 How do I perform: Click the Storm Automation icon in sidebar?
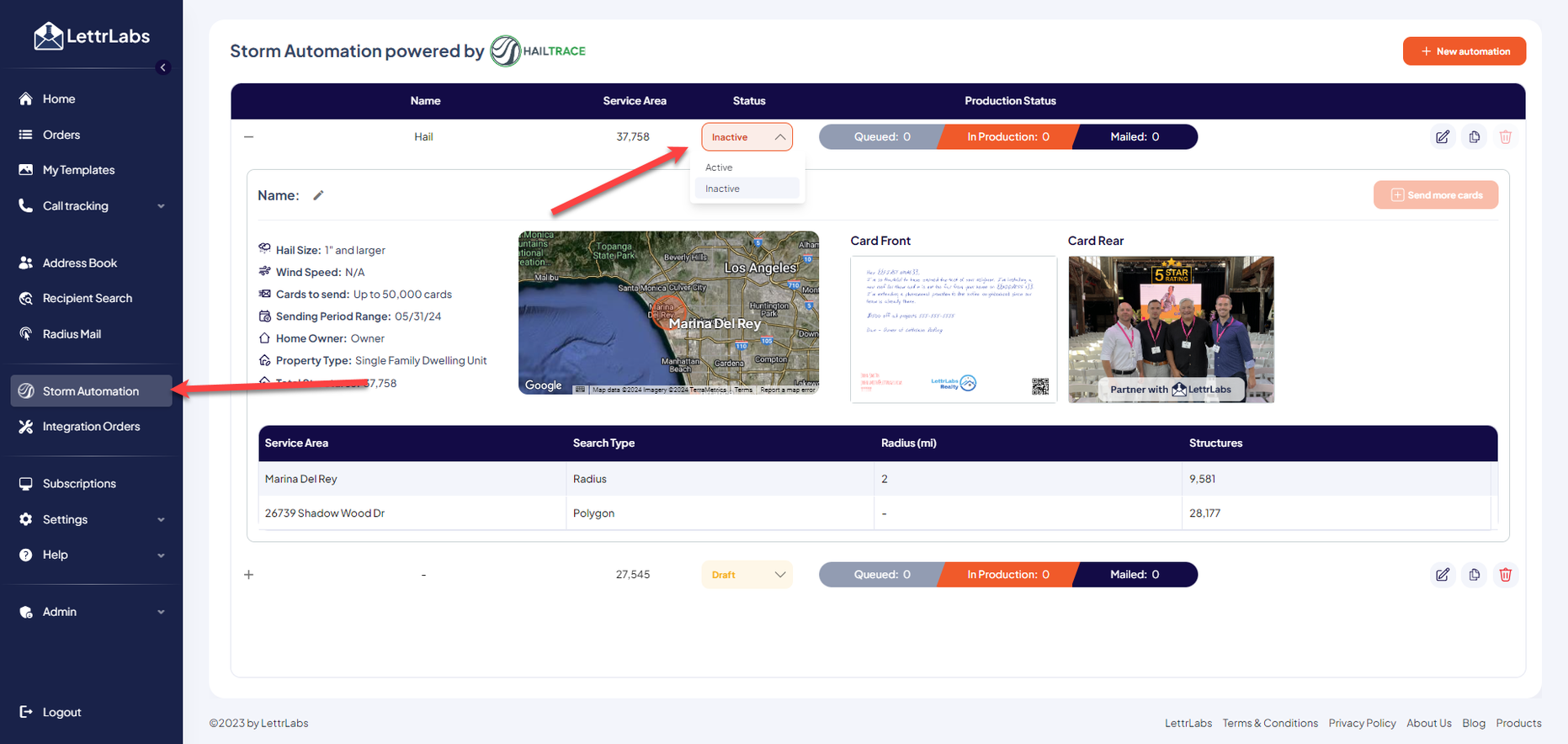coord(26,391)
